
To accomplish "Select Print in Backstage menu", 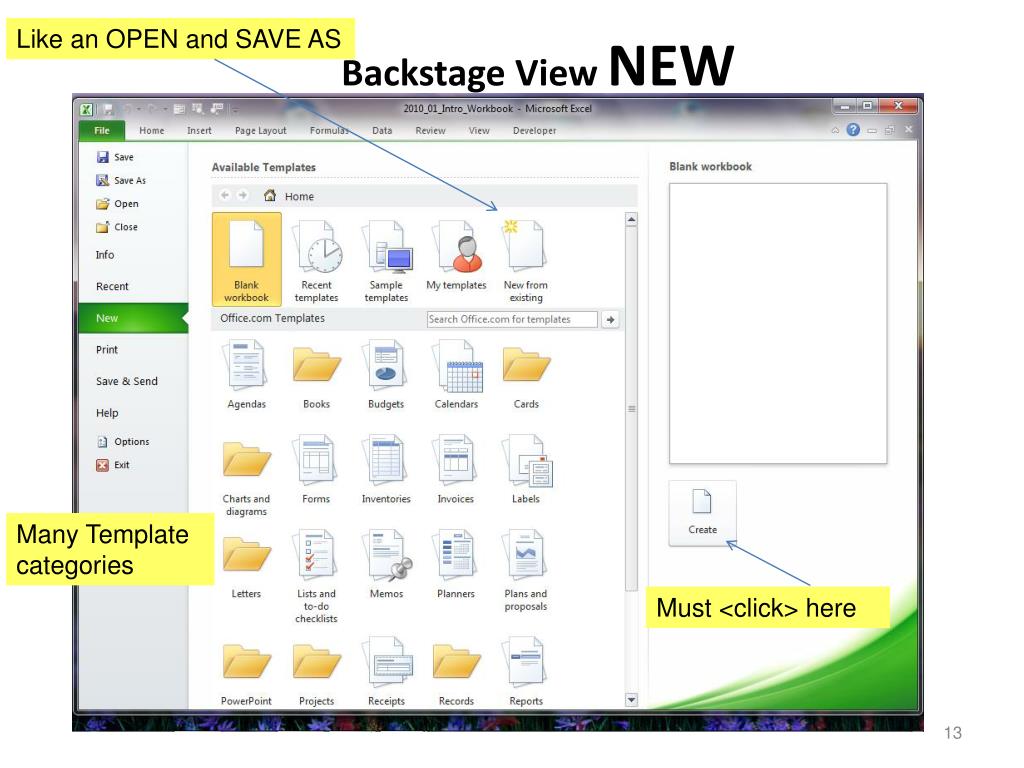I will [x=107, y=349].
